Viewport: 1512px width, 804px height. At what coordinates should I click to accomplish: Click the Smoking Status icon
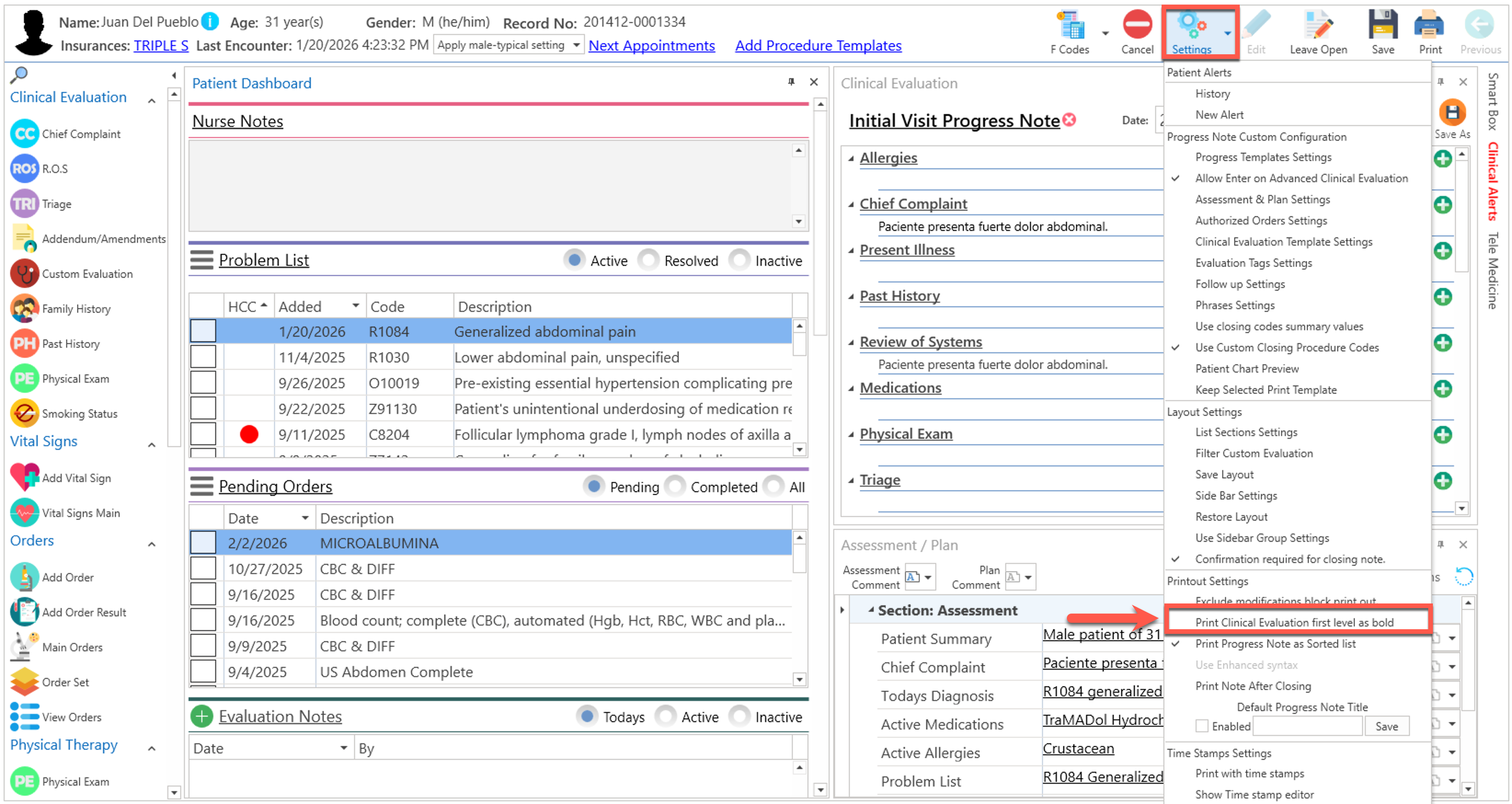point(24,413)
